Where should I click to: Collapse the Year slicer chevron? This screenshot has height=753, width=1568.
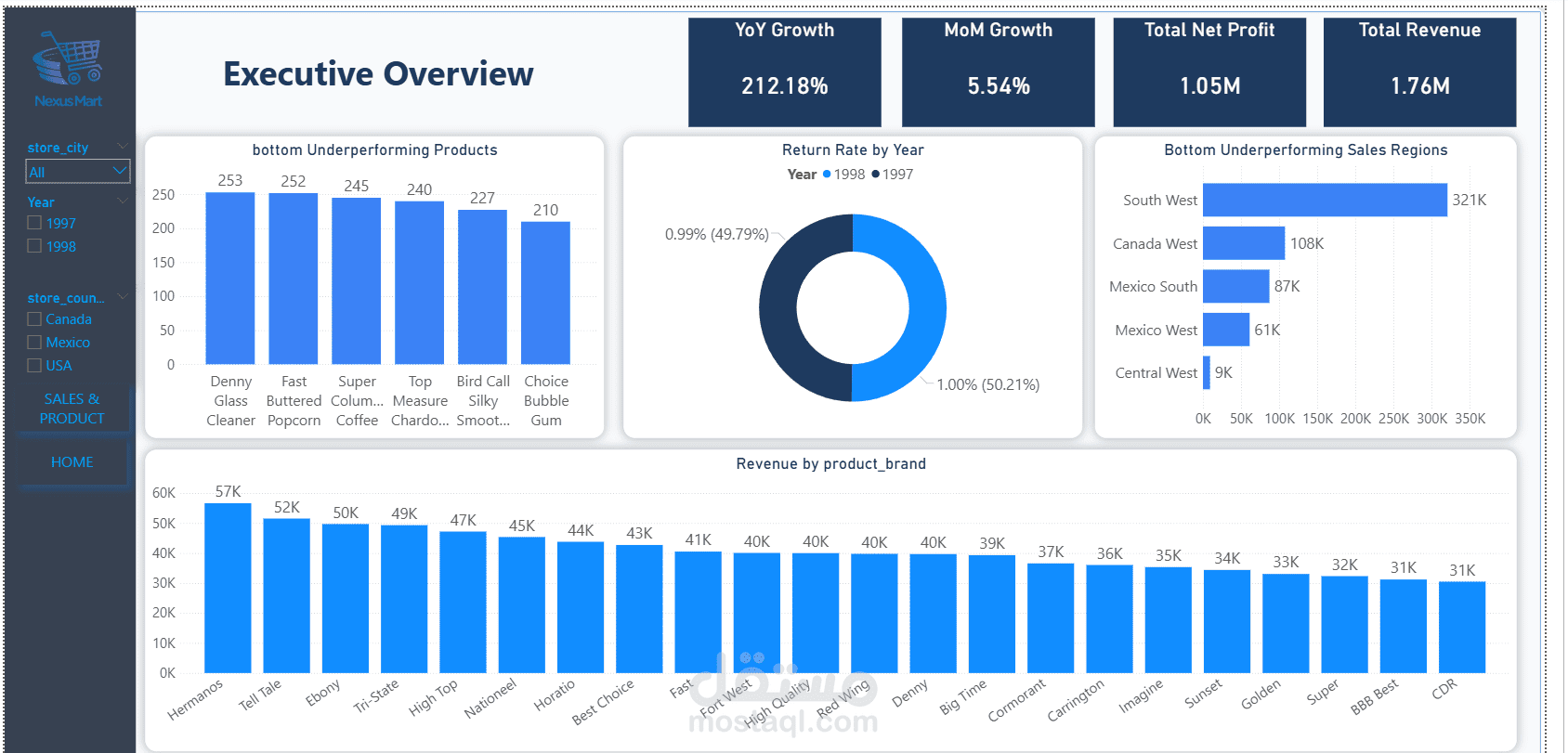click(122, 201)
